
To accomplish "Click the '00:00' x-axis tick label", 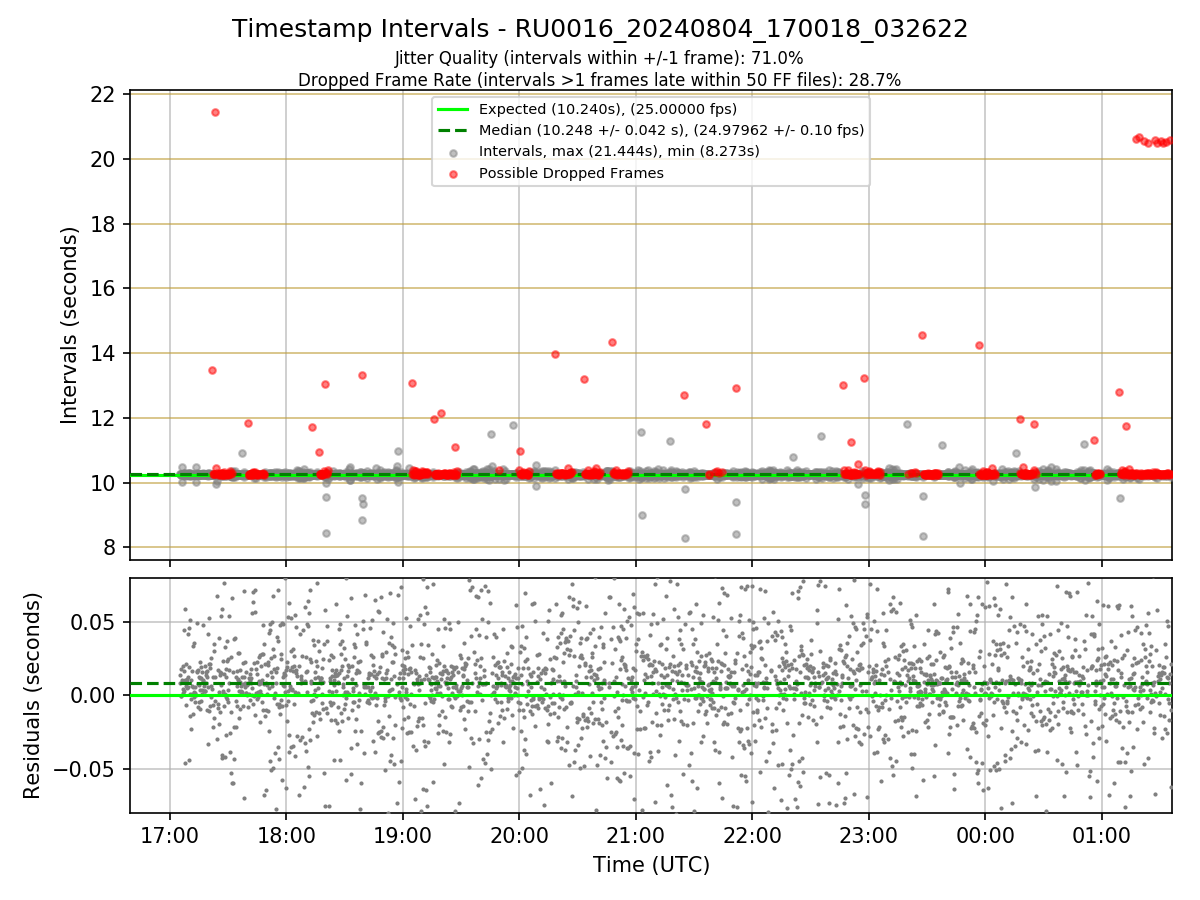I will (x=985, y=835).
